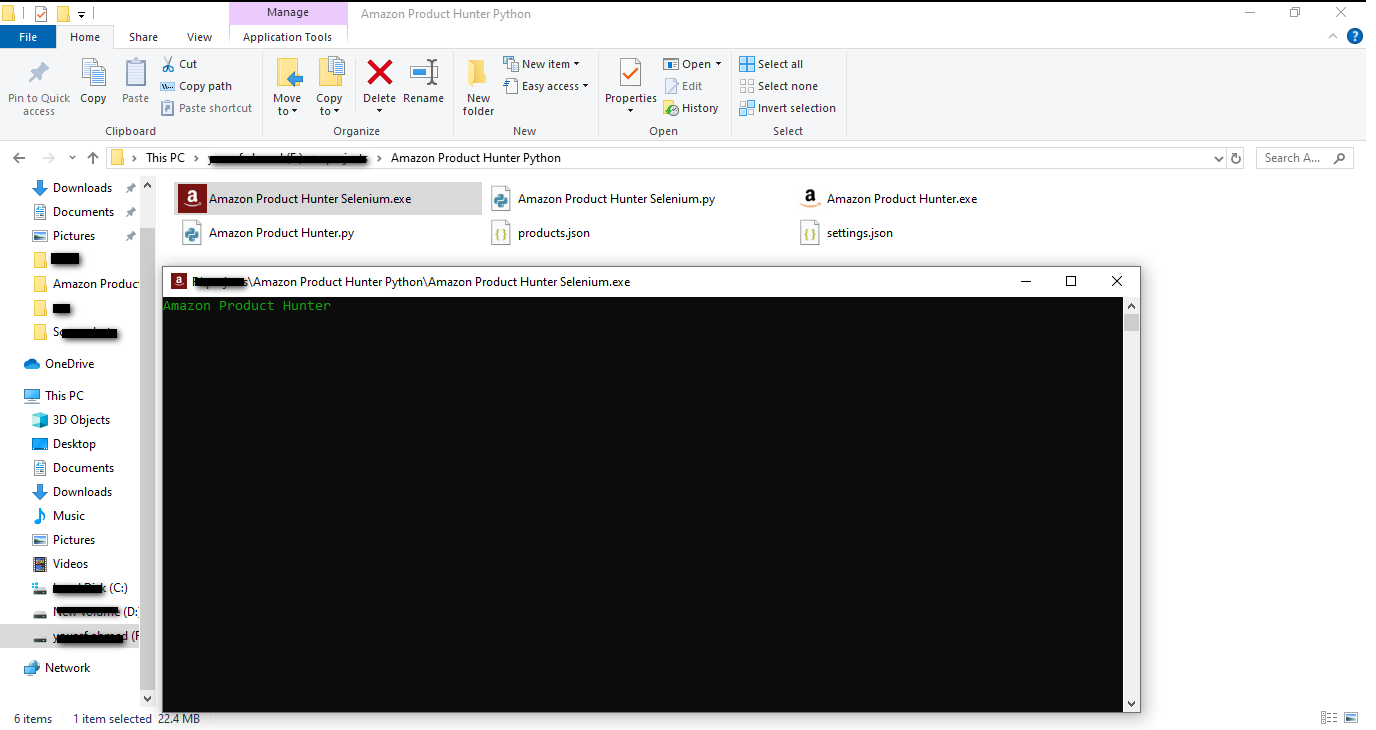Viewport: 1376px width, 730px height.
Task: Click Select none
Action: pyautogui.click(x=778, y=86)
